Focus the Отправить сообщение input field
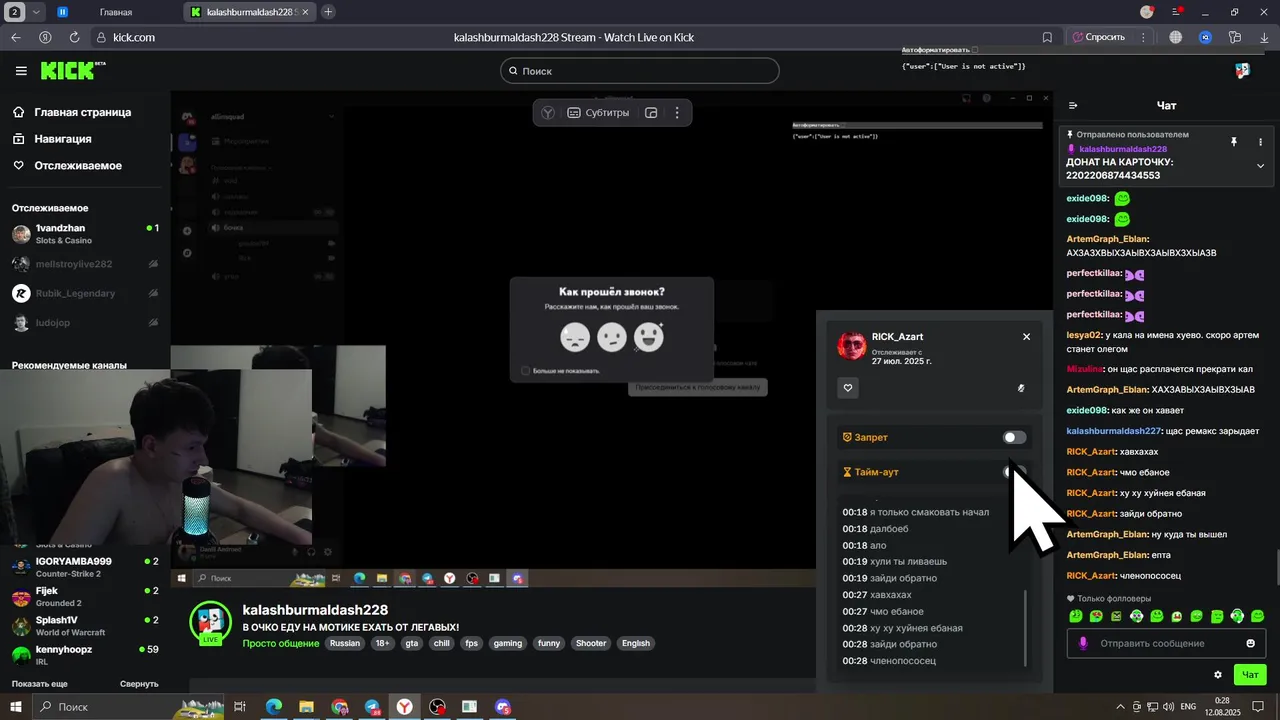 (1167, 643)
